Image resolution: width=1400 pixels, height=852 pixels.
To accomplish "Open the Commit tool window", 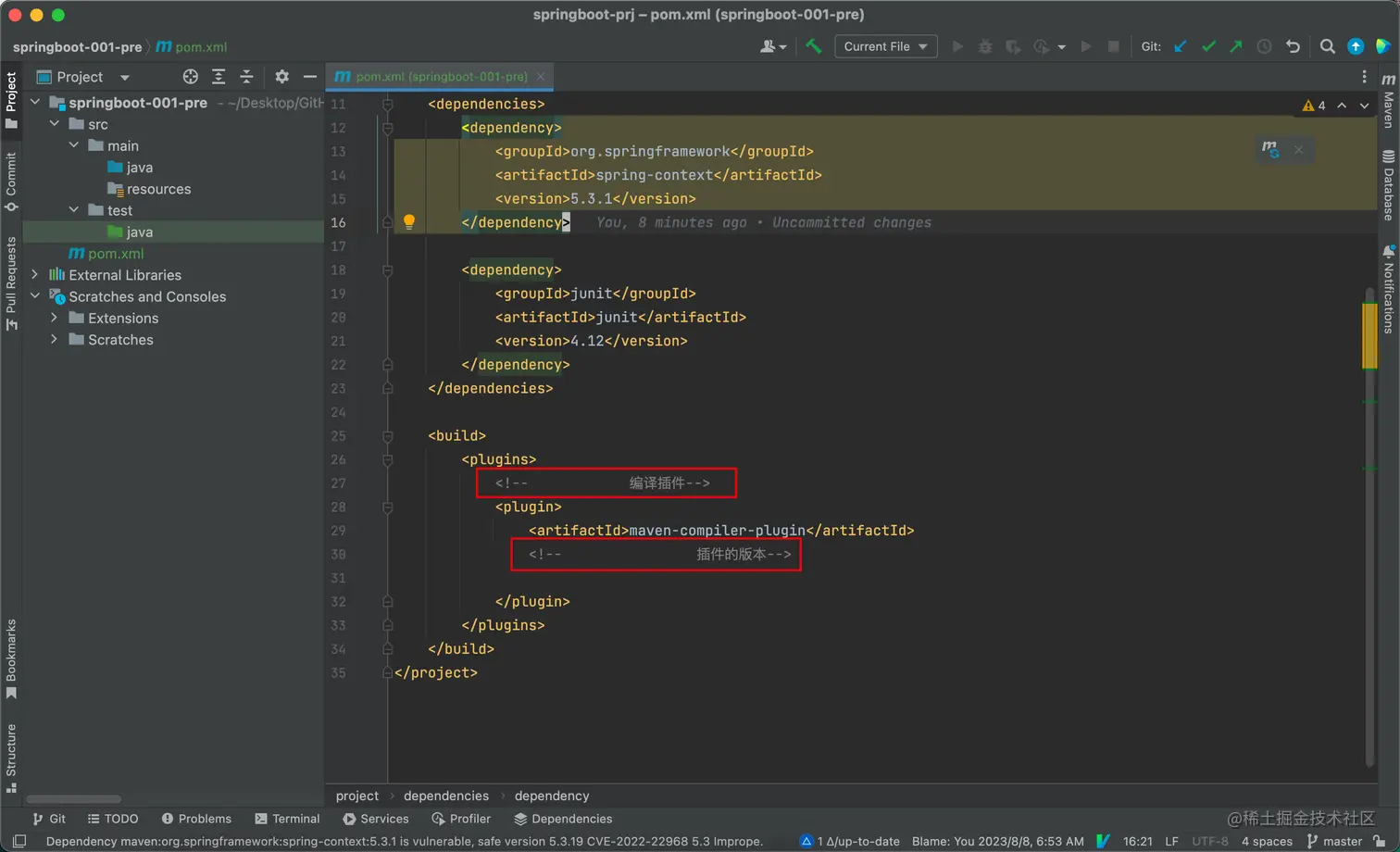I will pyautogui.click(x=11, y=182).
